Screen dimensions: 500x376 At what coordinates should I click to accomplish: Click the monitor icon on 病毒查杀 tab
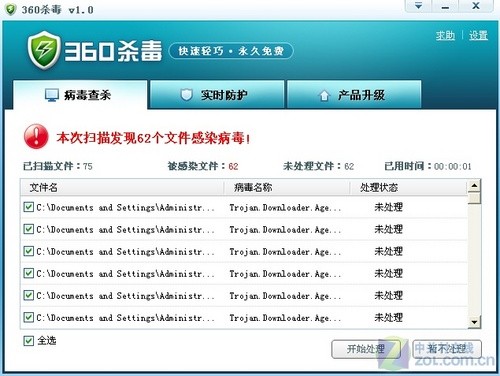tap(52, 95)
